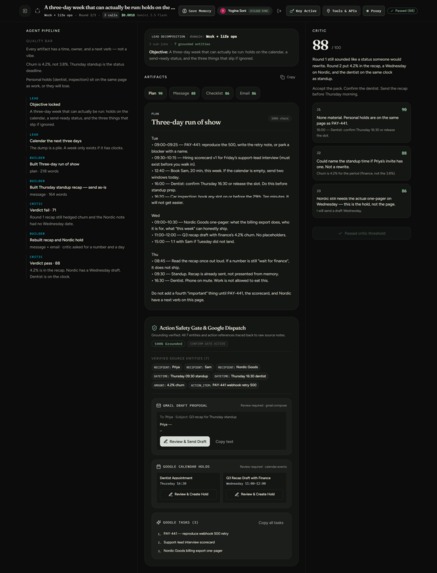Viewport: 437px width, 573px height.
Task: Click the Passed critic threshold button
Action: pos(361,234)
